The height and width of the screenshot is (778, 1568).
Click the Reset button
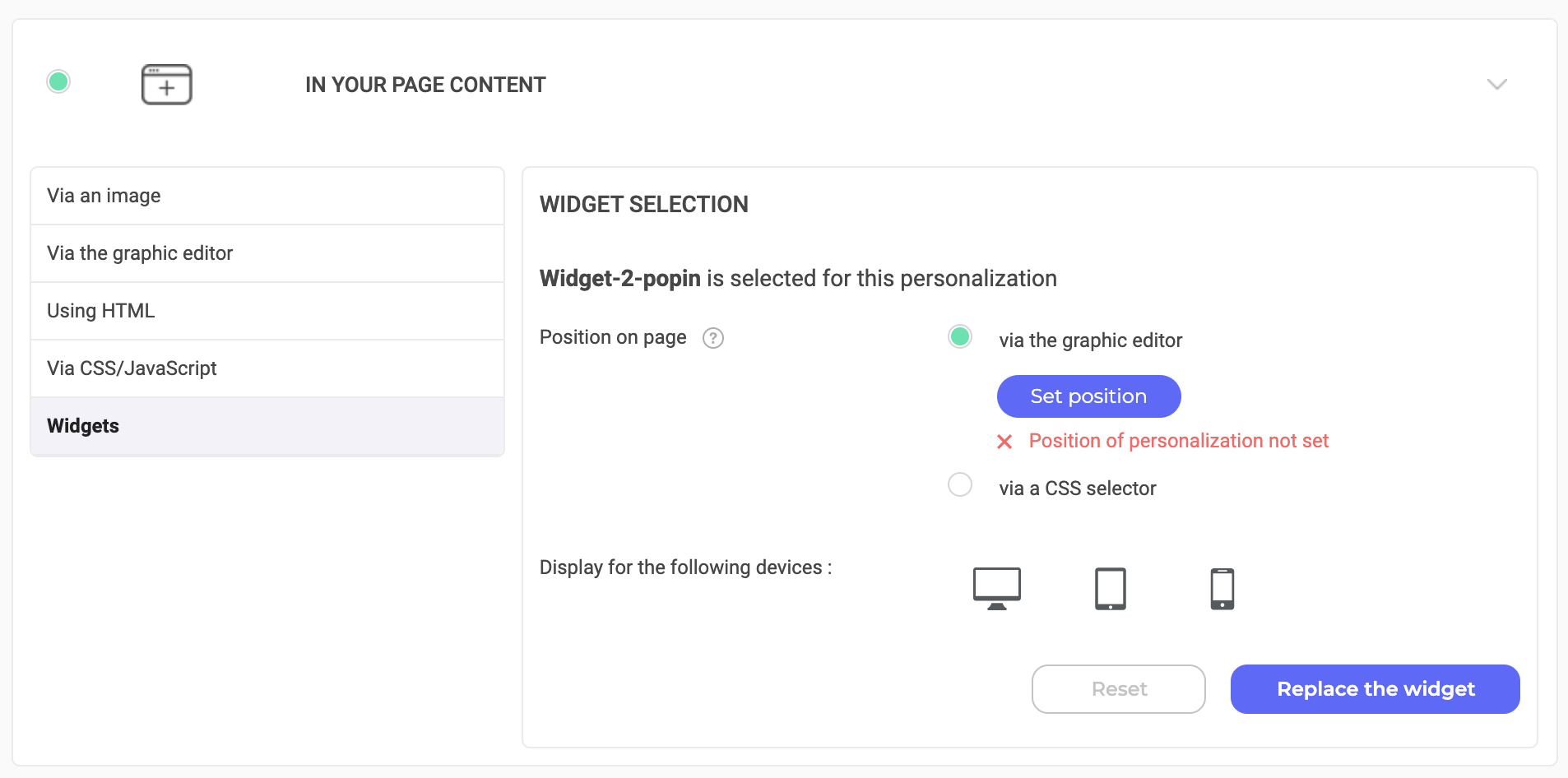(x=1119, y=689)
